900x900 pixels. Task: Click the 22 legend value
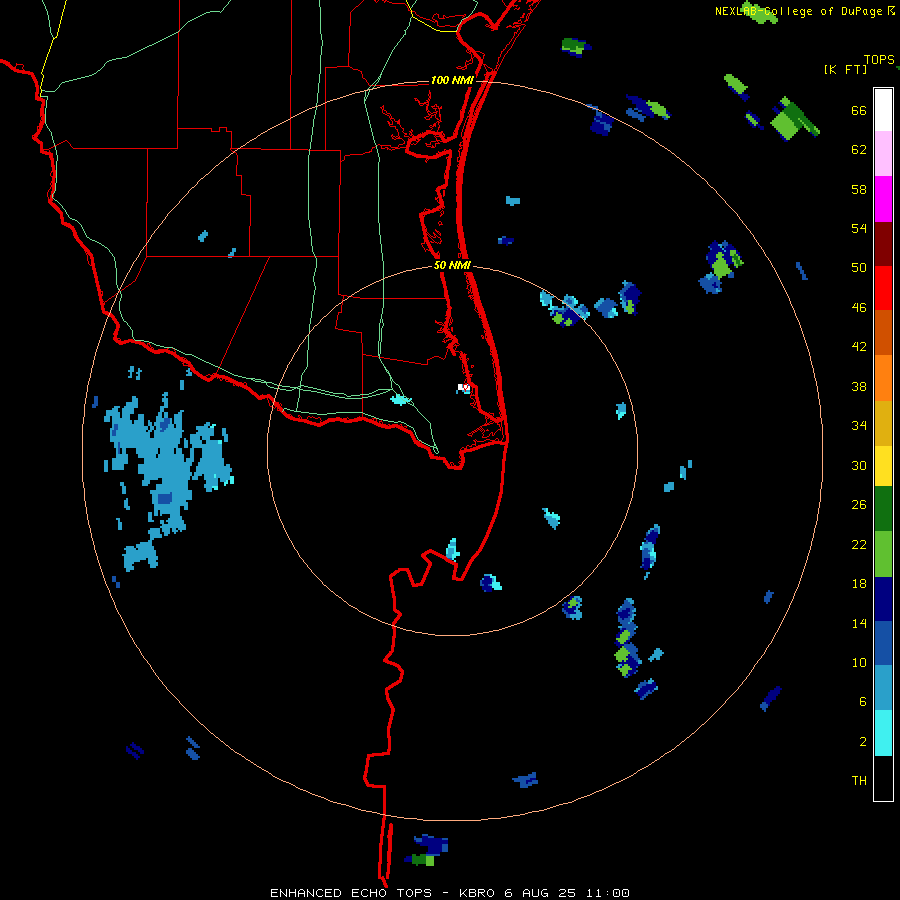pyautogui.click(x=859, y=544)
